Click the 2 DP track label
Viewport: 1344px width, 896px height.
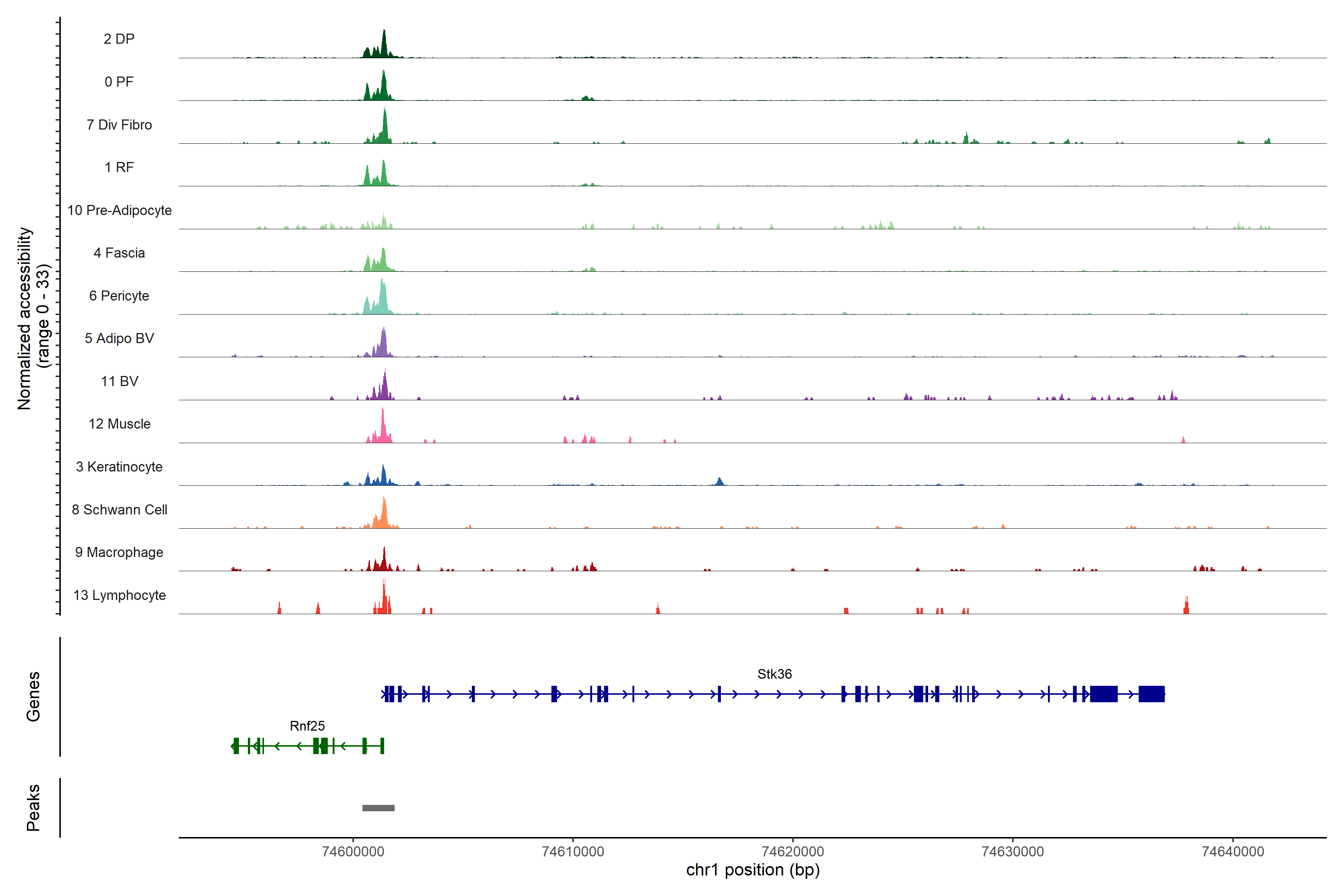119,39
